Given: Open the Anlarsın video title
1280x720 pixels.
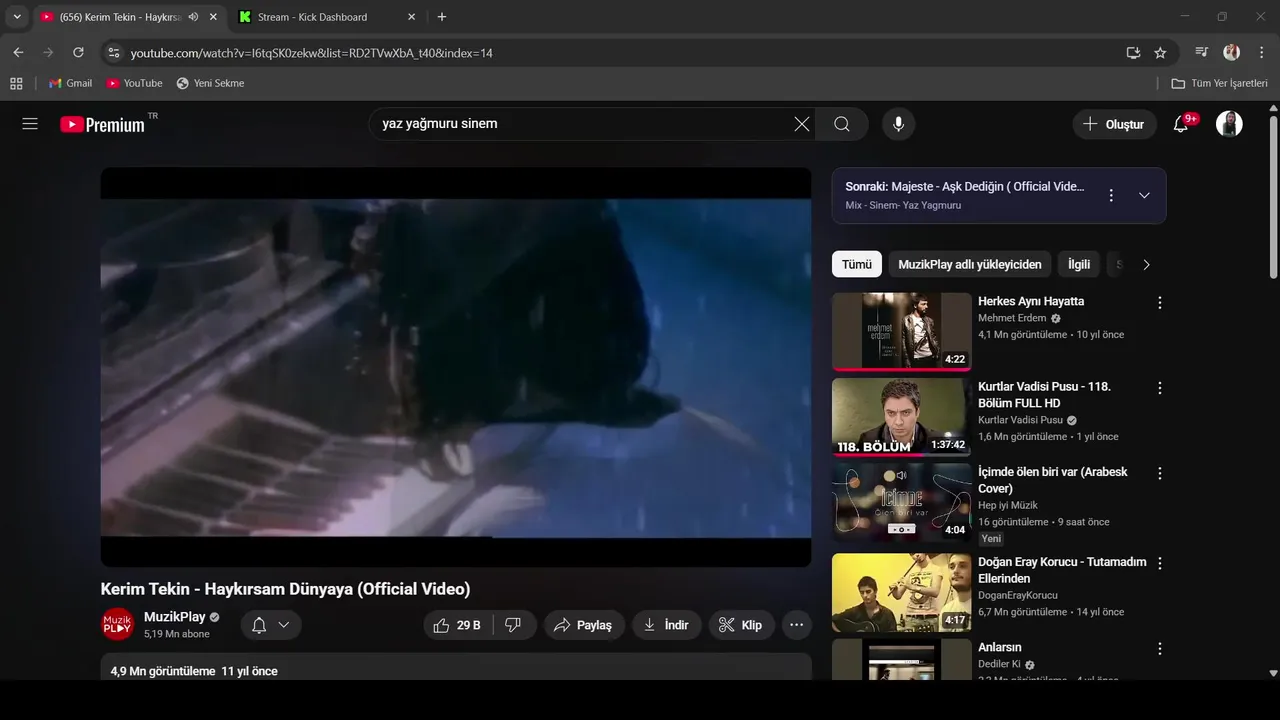Looking at the screenshot, I should pos(1000,647).
